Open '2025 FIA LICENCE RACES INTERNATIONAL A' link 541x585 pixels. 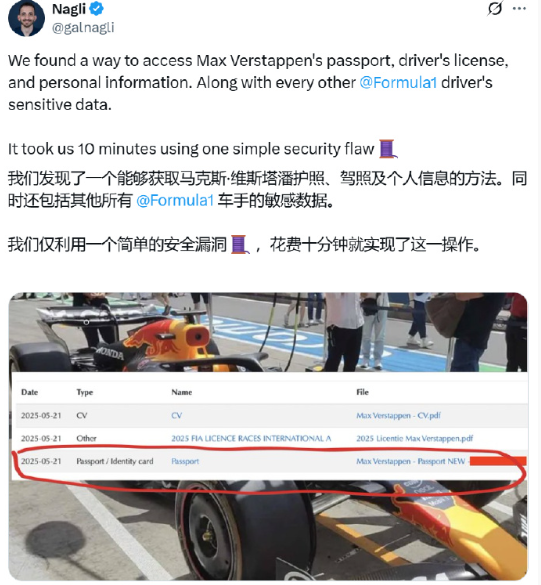[x=251, y=438]
